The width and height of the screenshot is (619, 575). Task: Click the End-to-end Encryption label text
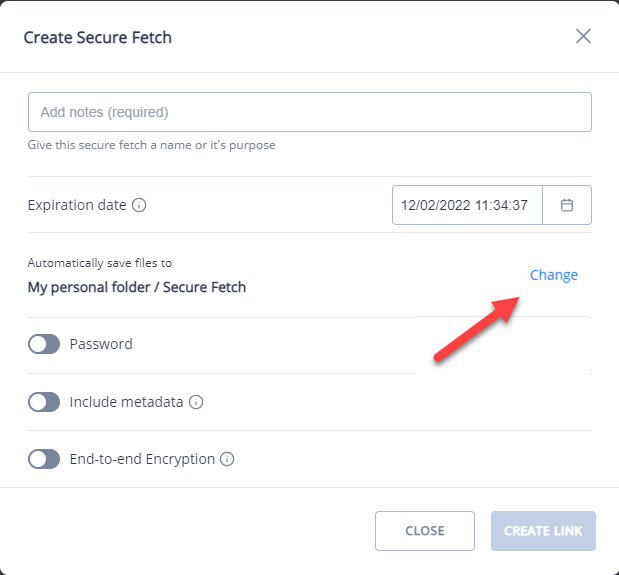(x=142, y=459)
